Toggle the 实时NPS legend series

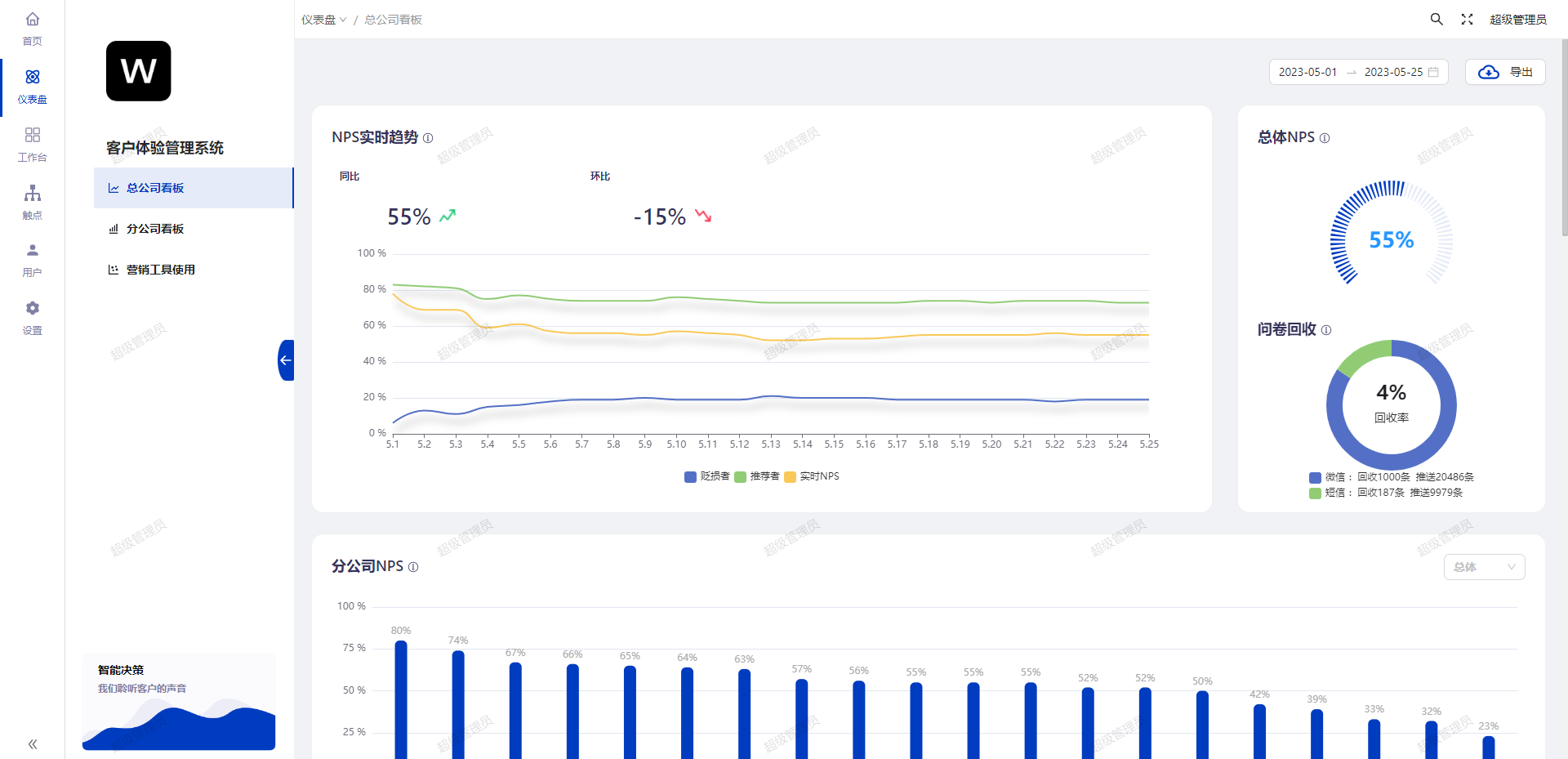coord(812,476)
